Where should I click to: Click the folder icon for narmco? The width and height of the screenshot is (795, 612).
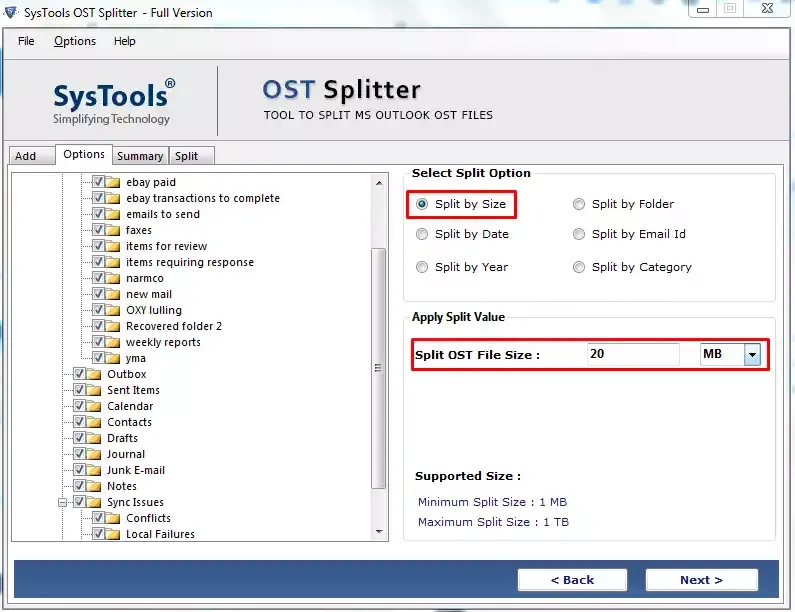113,278
